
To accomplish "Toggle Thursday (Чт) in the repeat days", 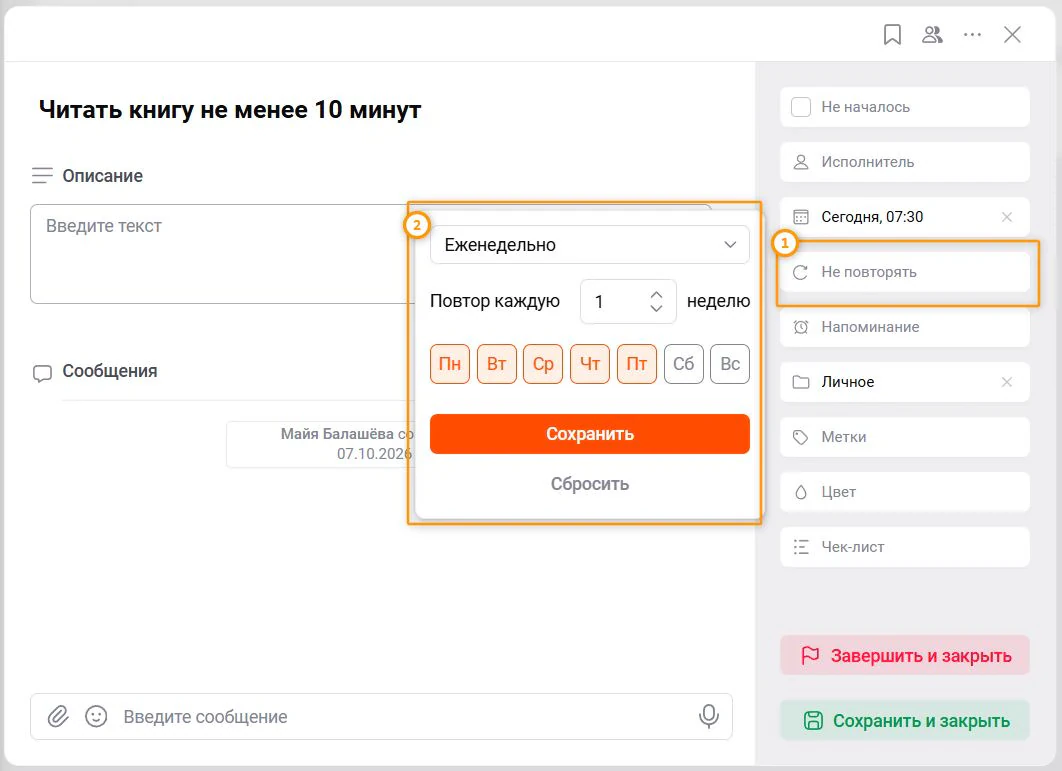I will coord(590,364).
